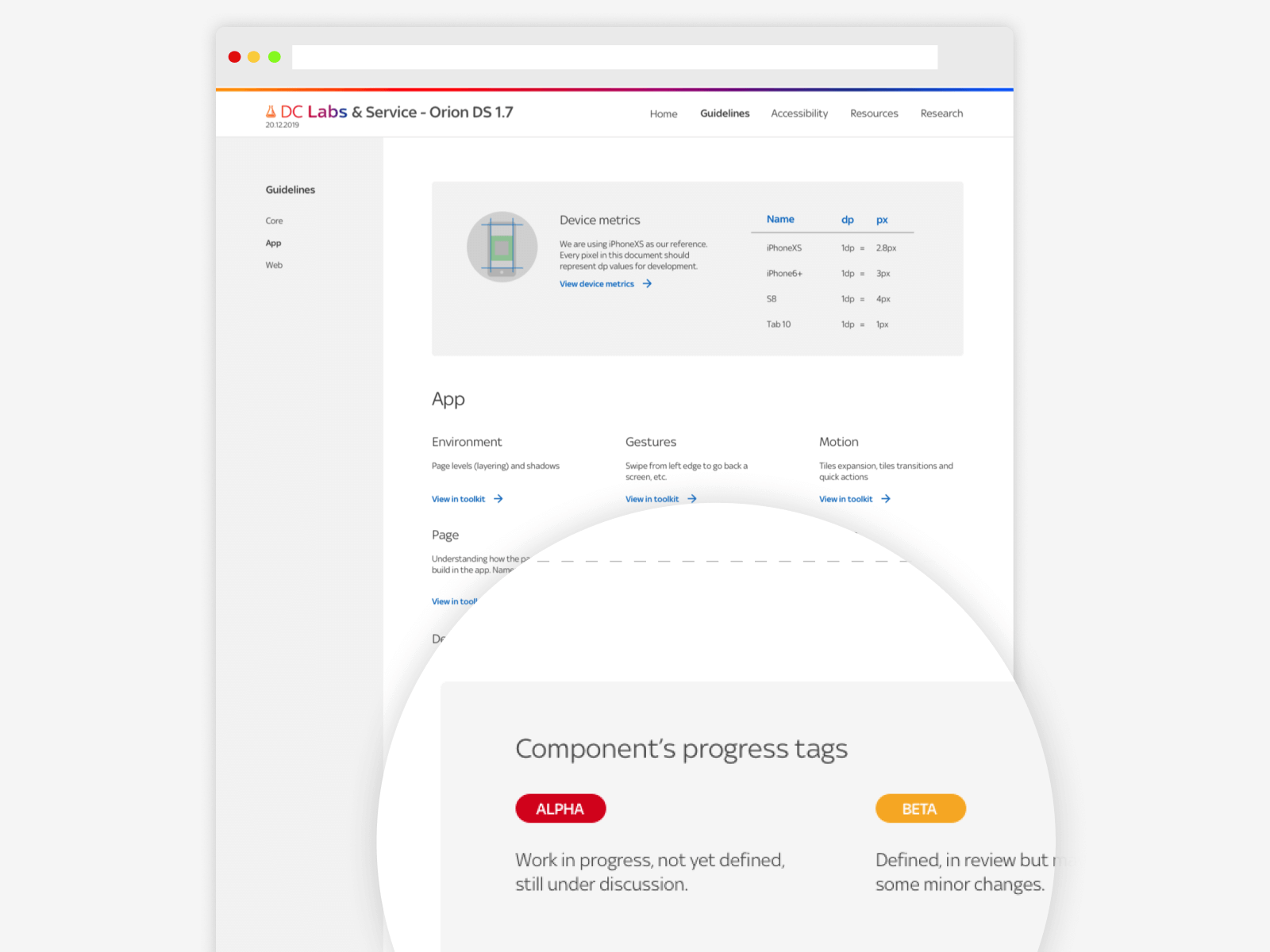The width and height of the screenshot is (1270, 952).
Task: Click the yellow BETA progress tag
Action: point(920,808)
